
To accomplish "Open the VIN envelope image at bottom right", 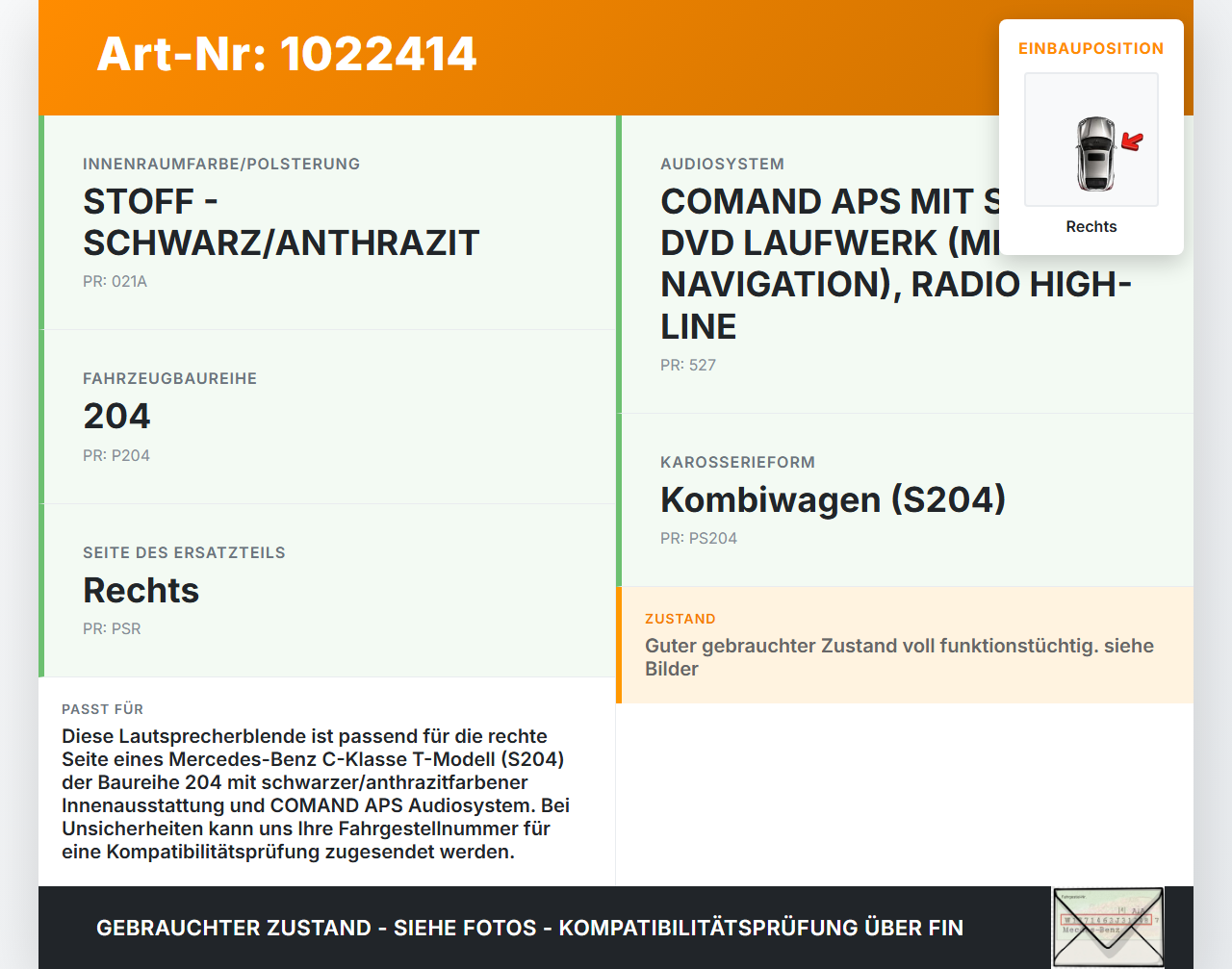I will 1108,928.
